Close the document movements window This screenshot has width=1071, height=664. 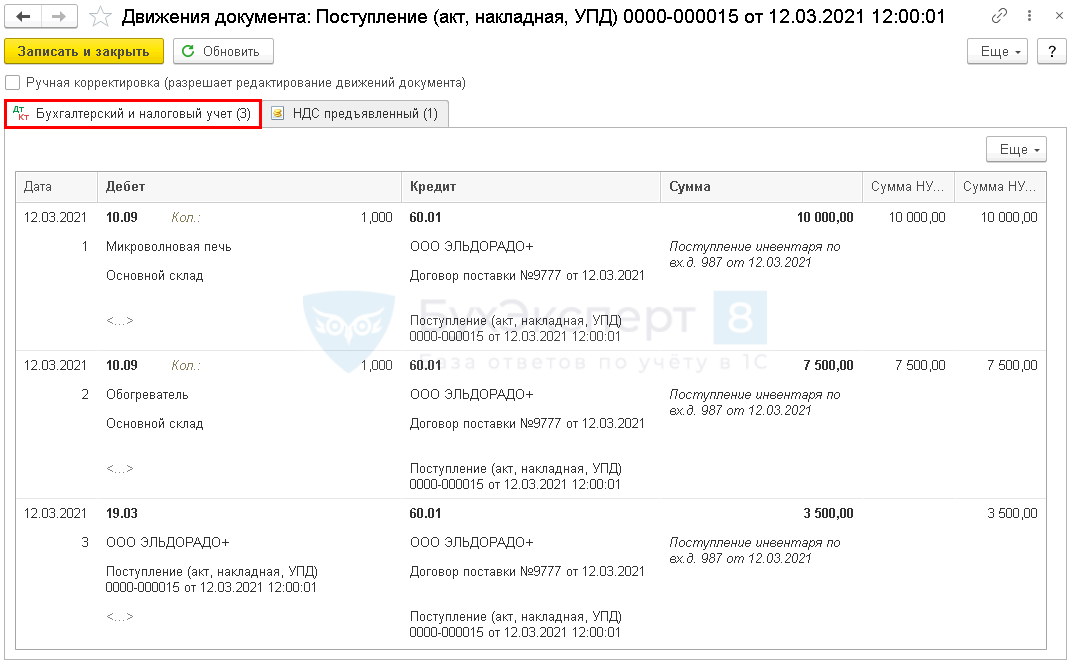1050,17
